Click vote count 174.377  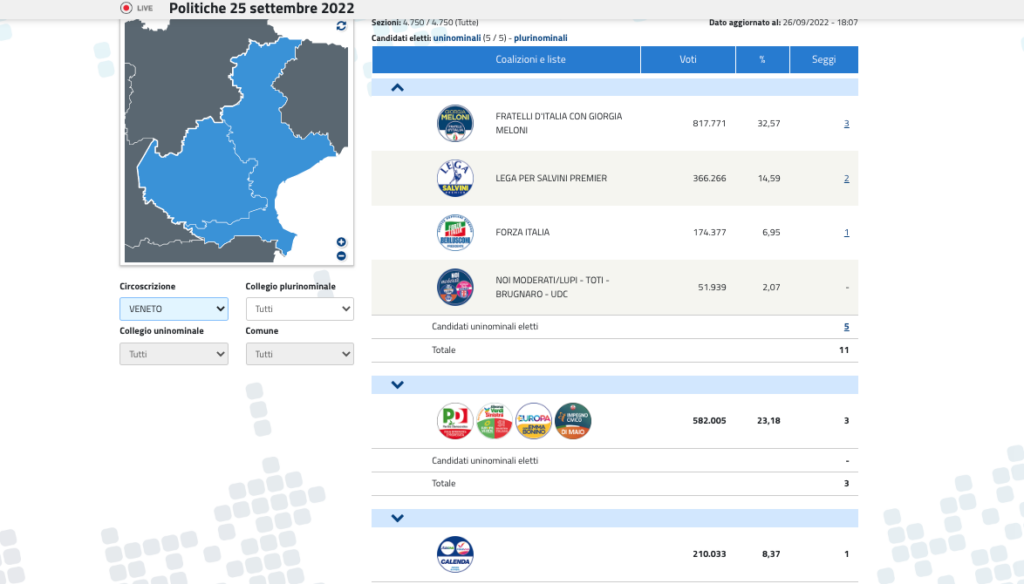(x=709, y=232)
